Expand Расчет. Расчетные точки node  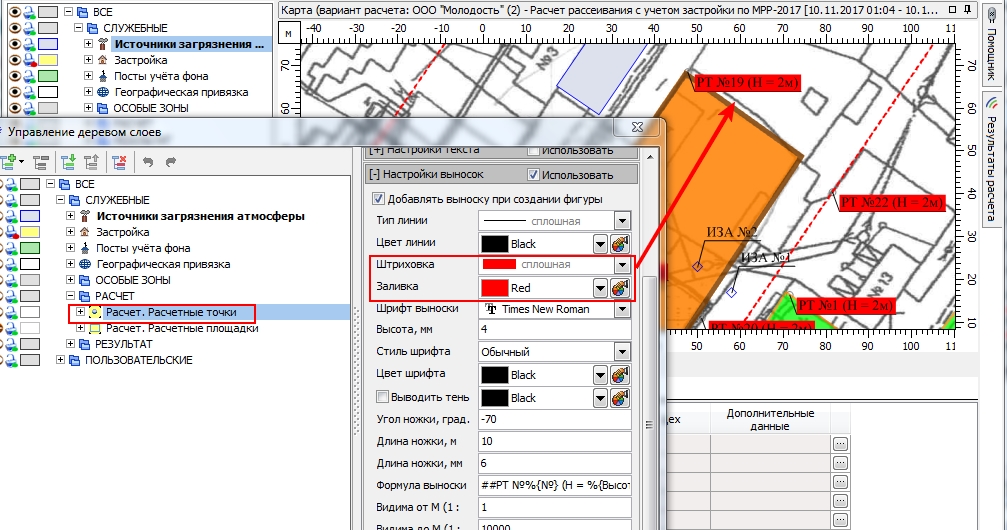[x=80, y=312]
